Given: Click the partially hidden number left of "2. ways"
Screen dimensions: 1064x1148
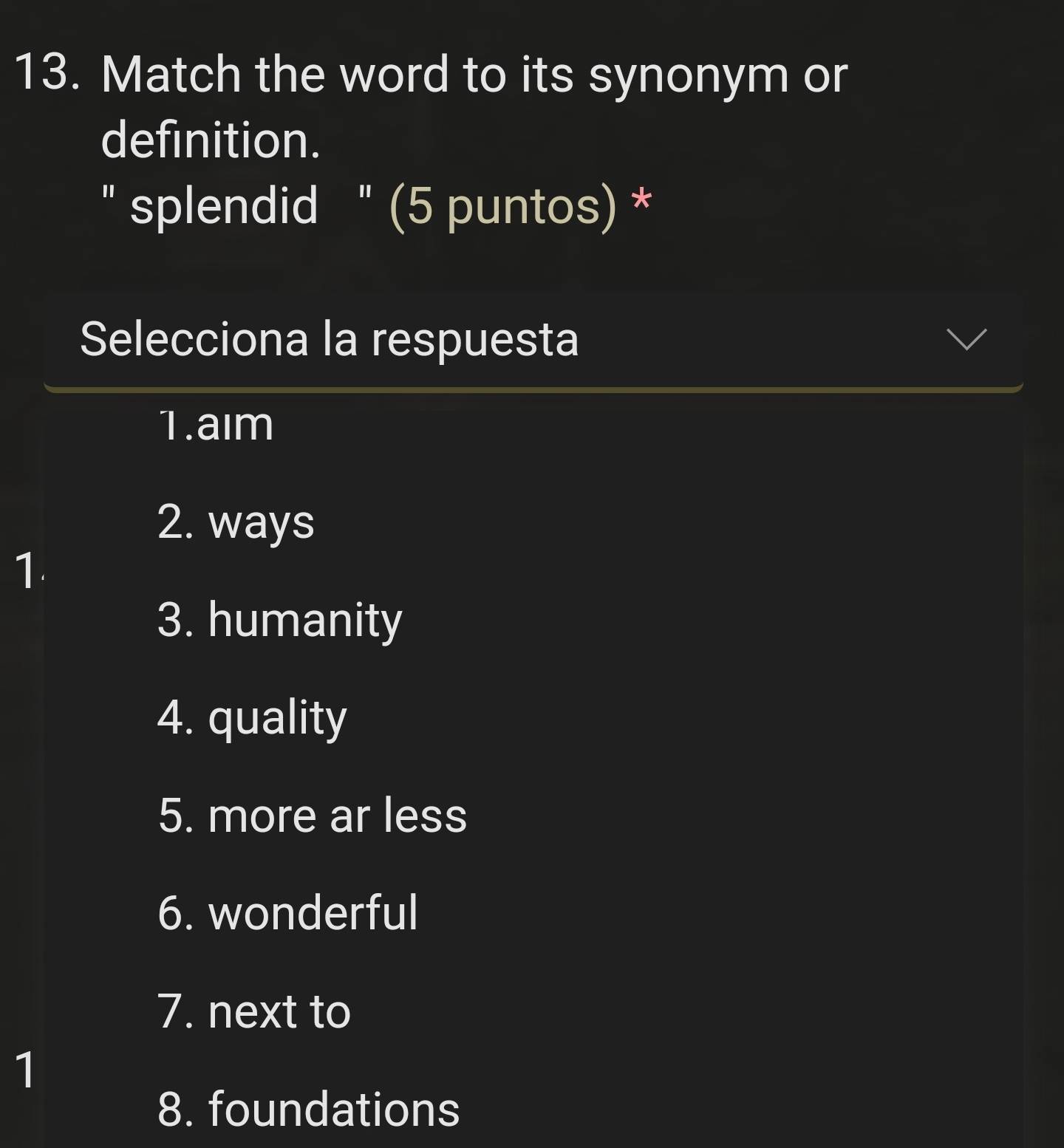Looking at the screenshot, I should click(28, 570).
